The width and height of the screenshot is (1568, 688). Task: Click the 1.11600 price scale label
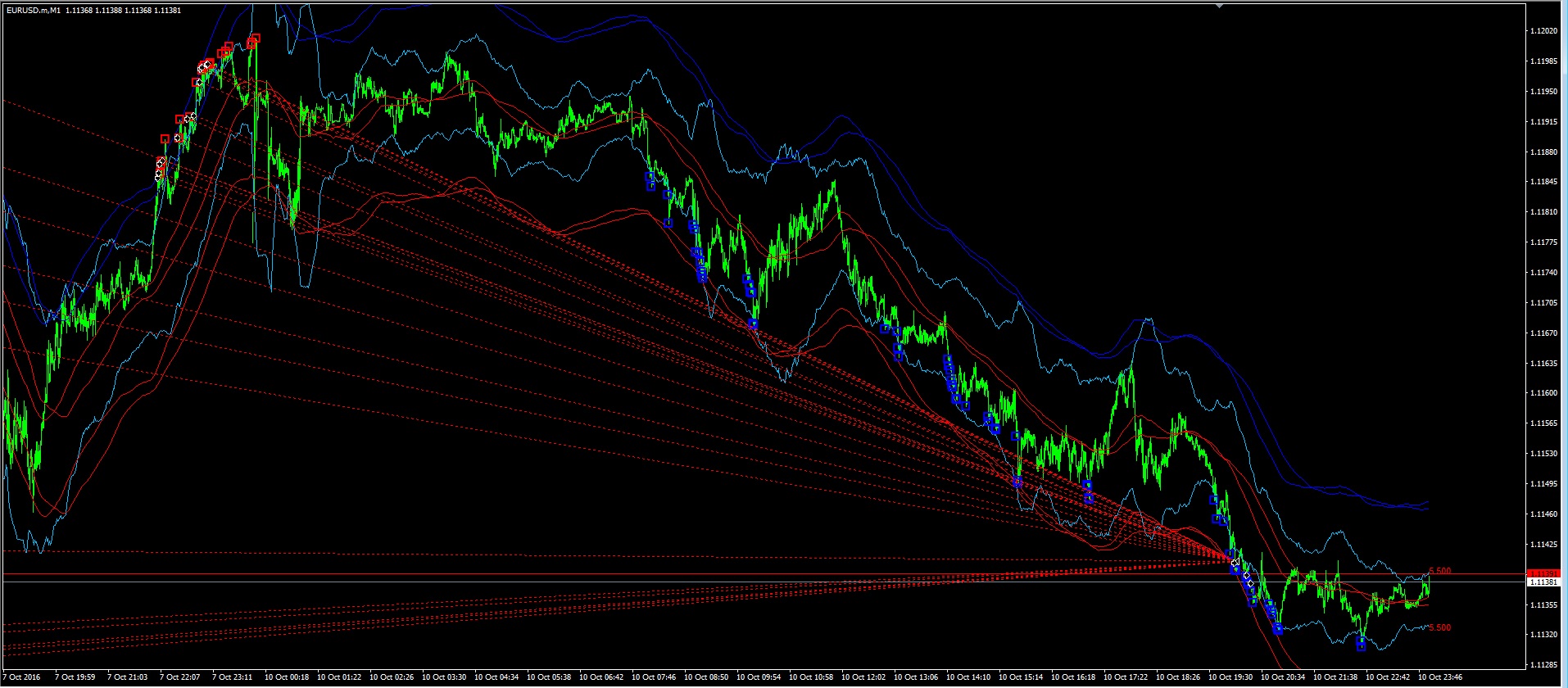tap(1543, 393)
